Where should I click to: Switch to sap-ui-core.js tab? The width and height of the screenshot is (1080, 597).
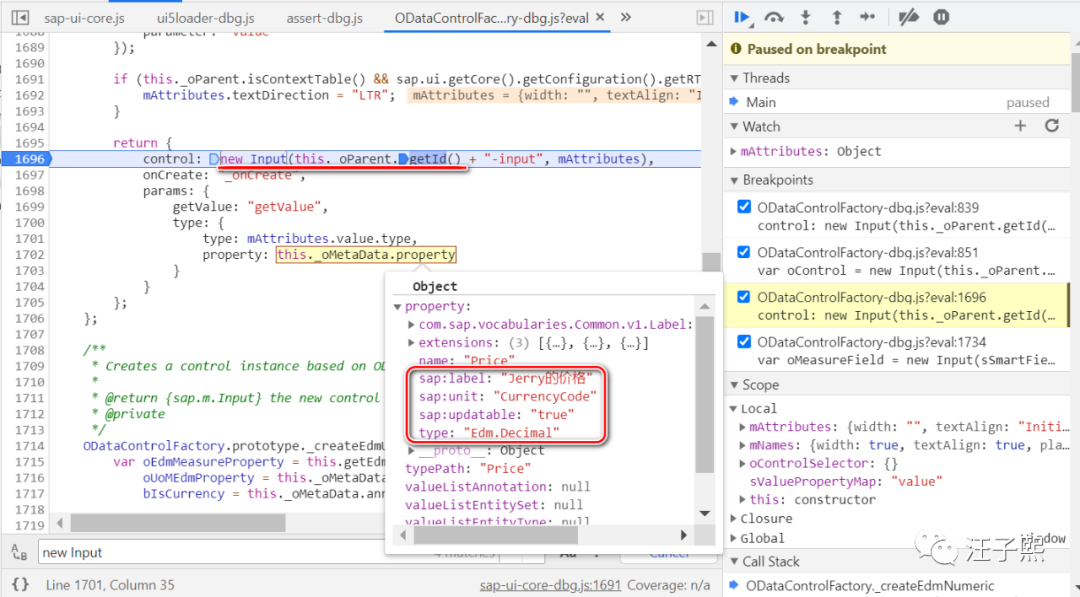tap(84, 18)
